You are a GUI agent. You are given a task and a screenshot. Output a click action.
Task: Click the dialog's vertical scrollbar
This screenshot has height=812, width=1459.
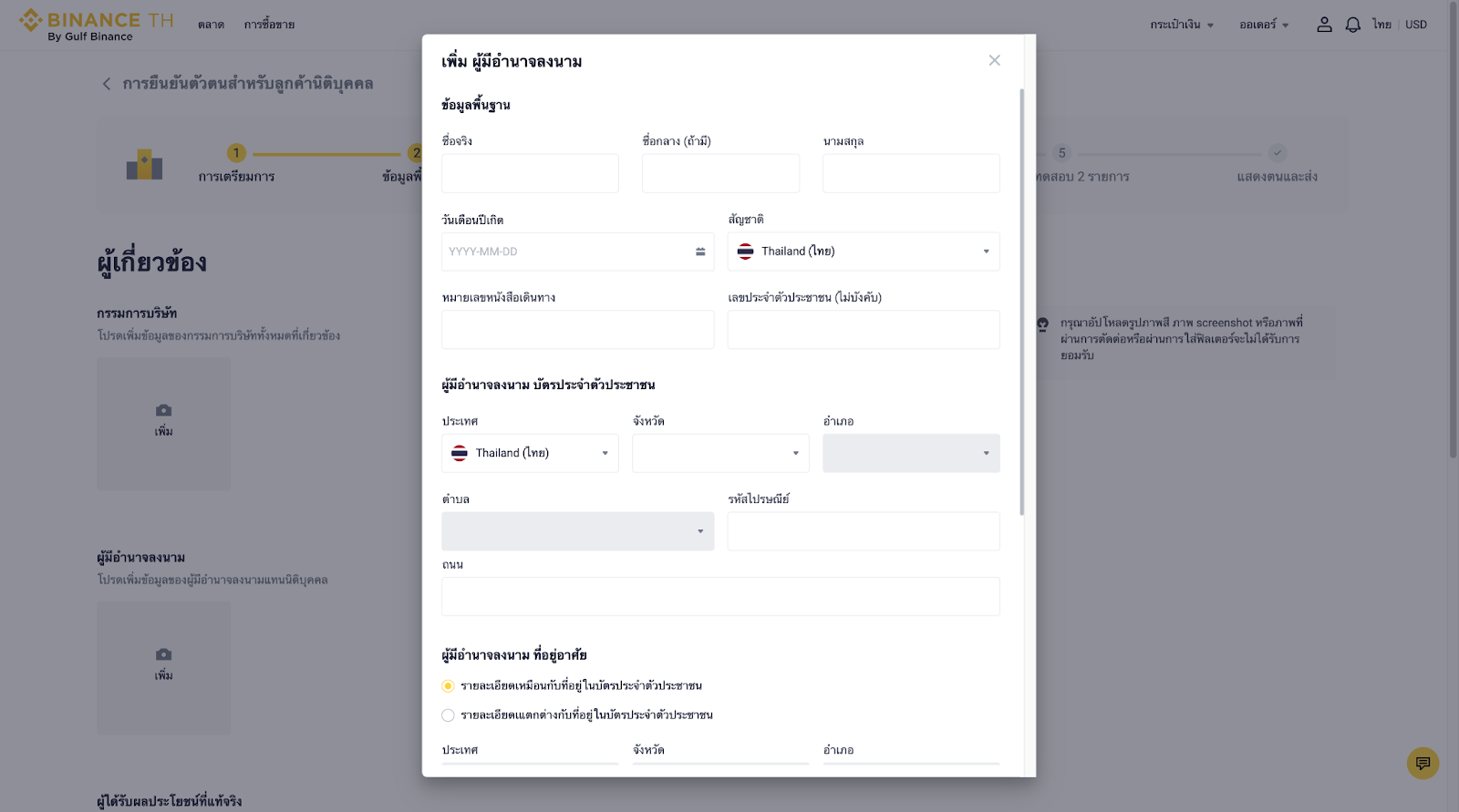click(x=1021, y=301)
